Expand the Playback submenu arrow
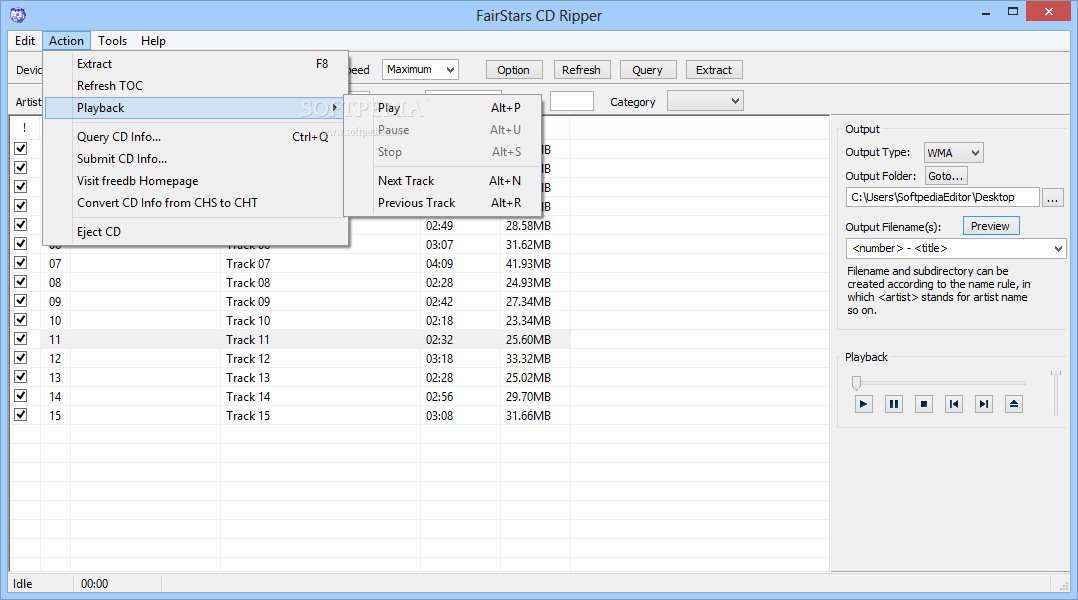This screenshot has height=600, width=1078. 335,108
